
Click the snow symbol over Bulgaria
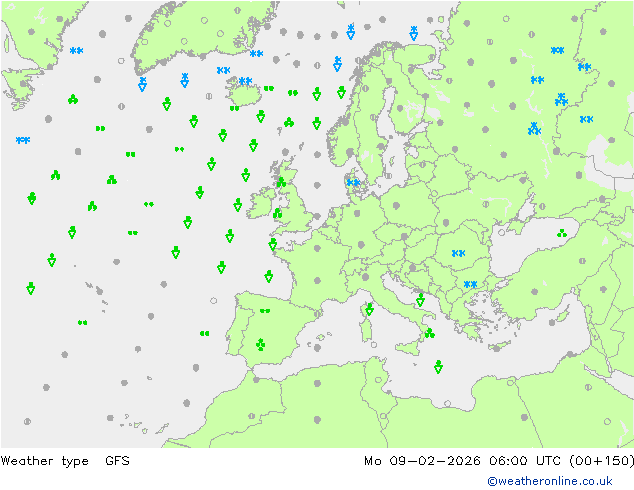[x=470, y=285]
